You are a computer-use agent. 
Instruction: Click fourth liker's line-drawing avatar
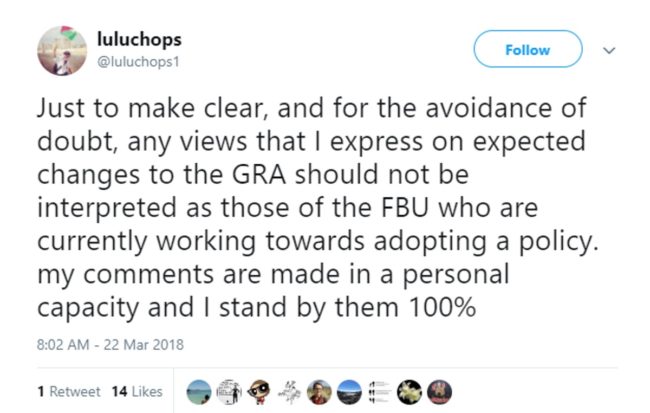pyautogui.click(x=288, y=390)
